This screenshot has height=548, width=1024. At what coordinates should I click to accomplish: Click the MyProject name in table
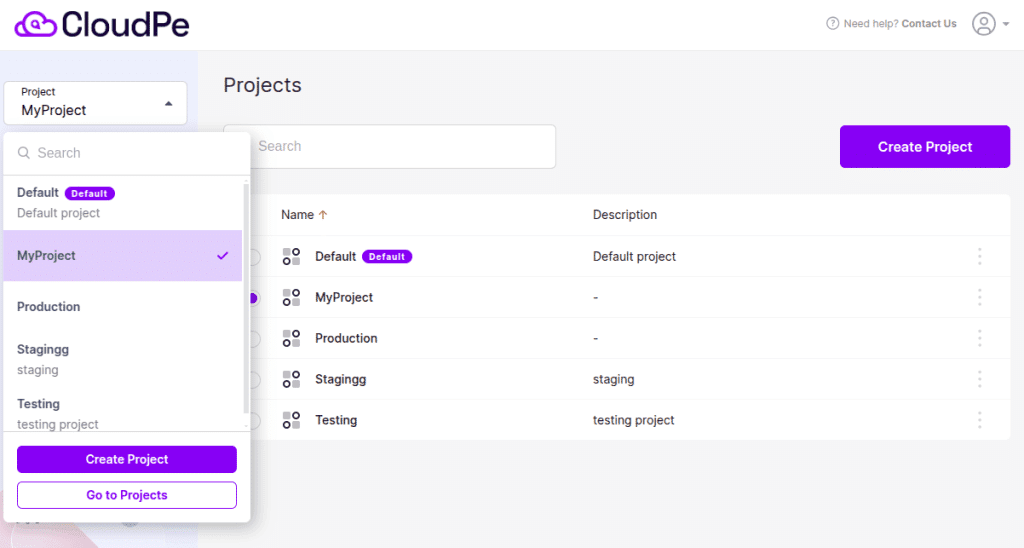click(x=344, y=297)
